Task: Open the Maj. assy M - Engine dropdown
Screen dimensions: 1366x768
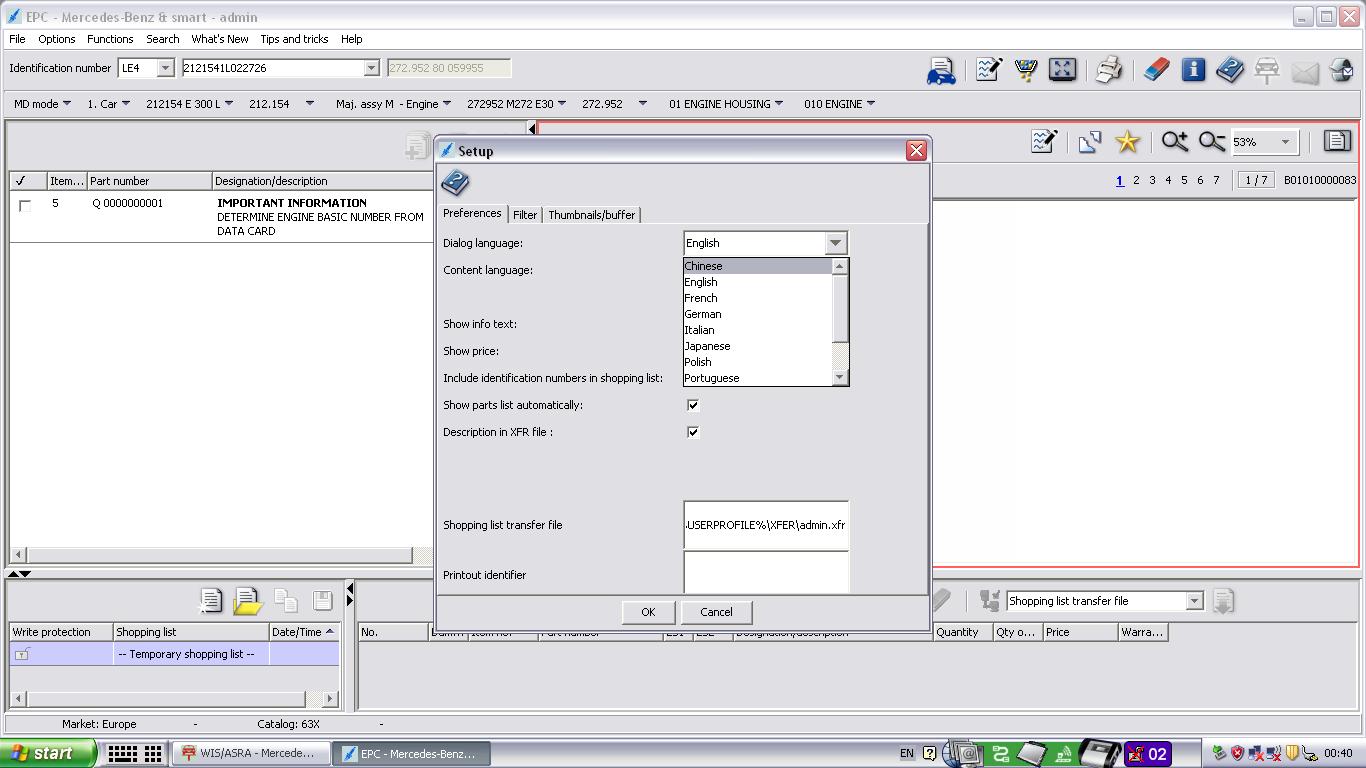Action: (393, 104)
